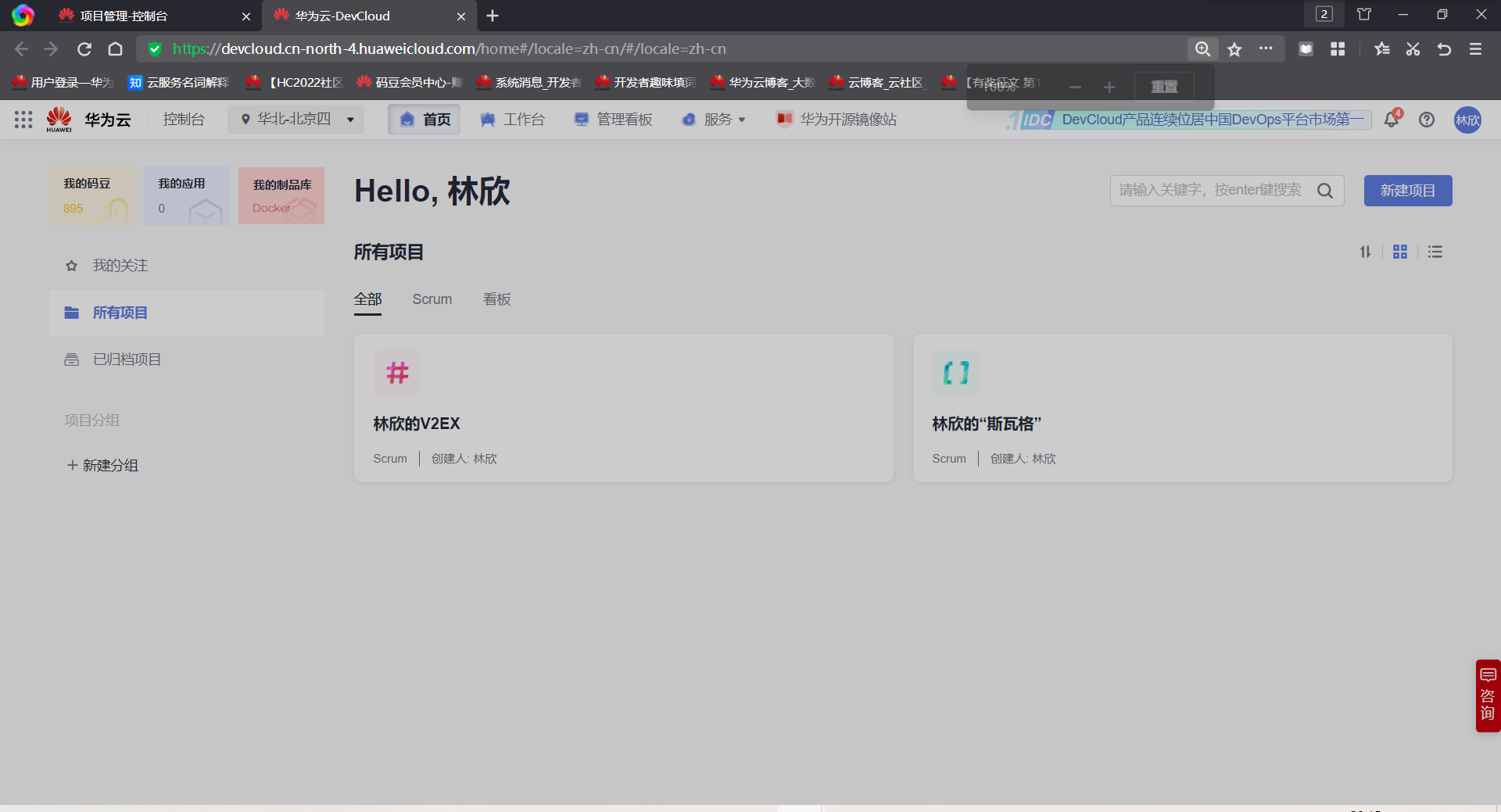This screenshot has width=1501, height=812.
Task: Open the 用户登录—华为 bookmark
Action: (x=63, y=83)
